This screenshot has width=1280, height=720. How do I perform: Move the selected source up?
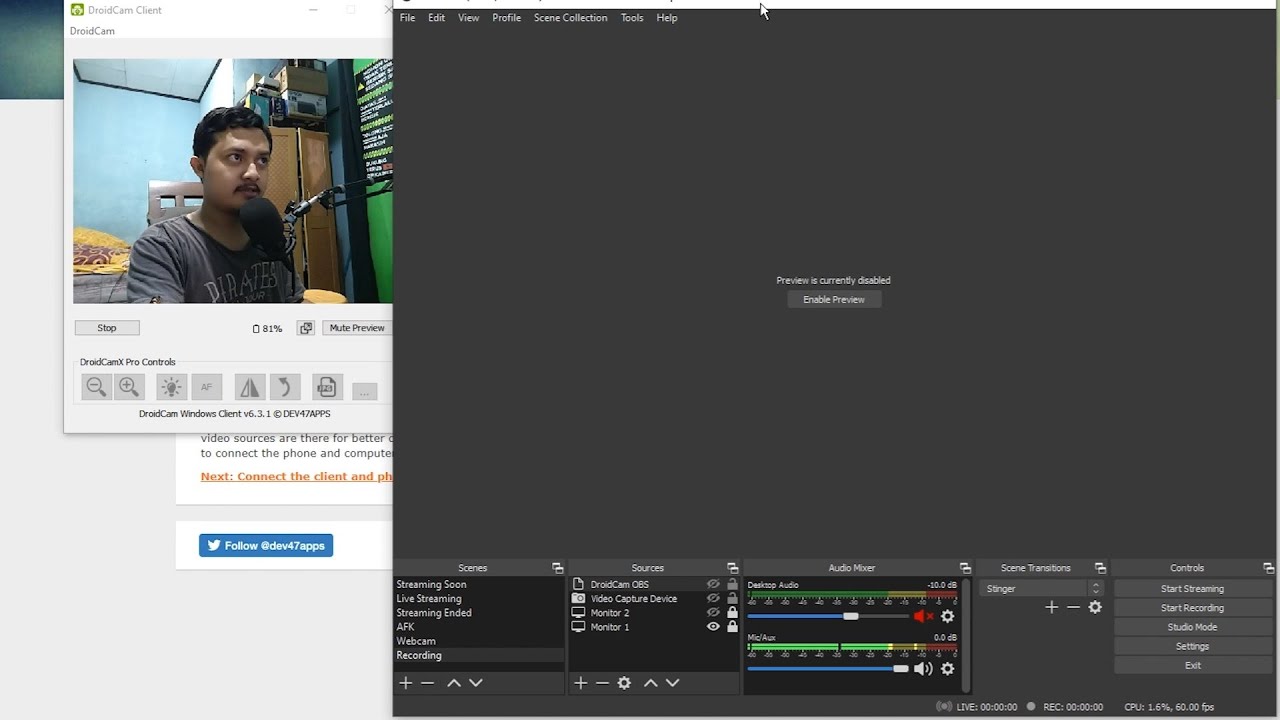650,683
